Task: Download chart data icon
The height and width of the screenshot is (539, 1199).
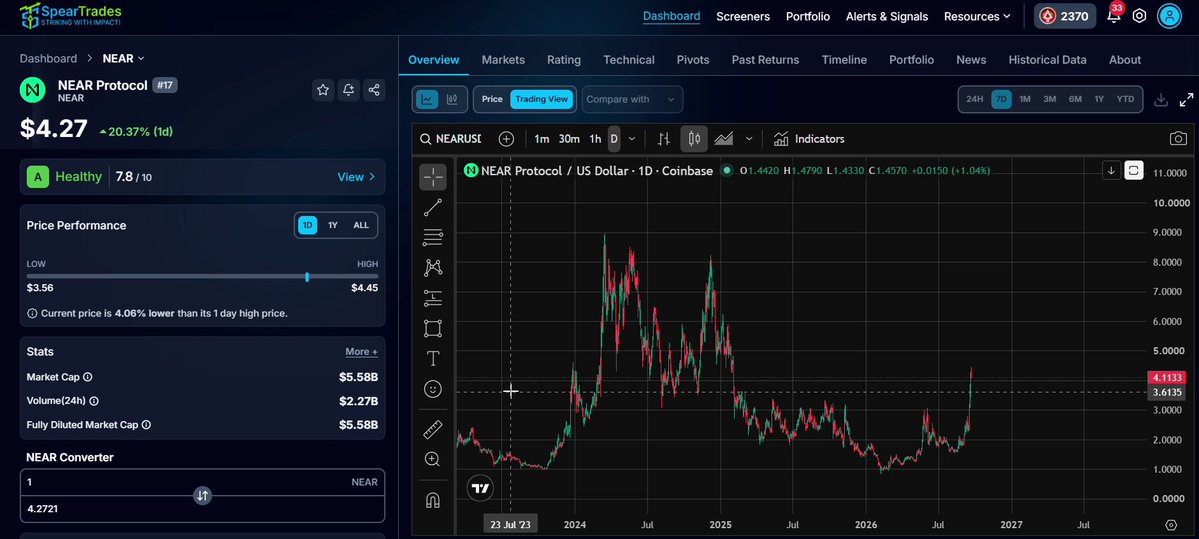Action: [1161, 99]
